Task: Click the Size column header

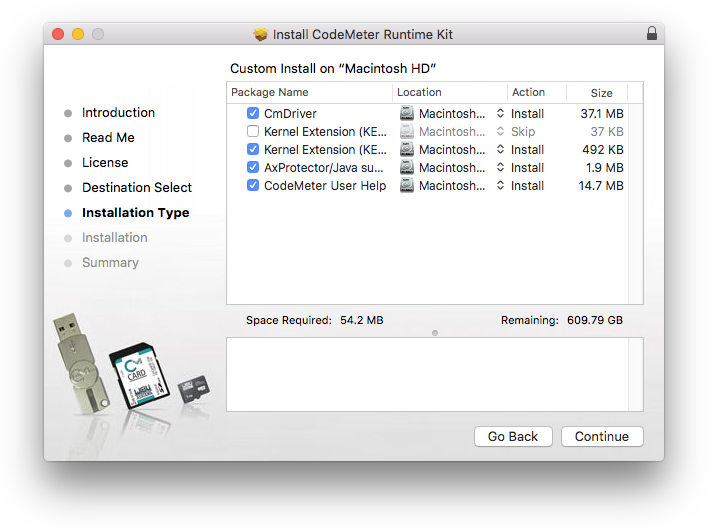Action: pos(601,93)
